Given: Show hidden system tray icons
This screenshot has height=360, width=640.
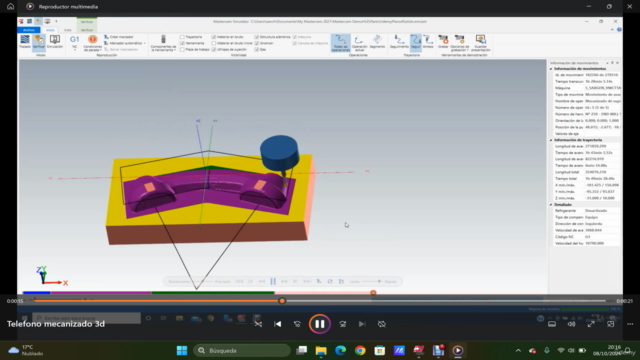Looking at the screenshot, I should pyautogui.click(x=518, y=350).
